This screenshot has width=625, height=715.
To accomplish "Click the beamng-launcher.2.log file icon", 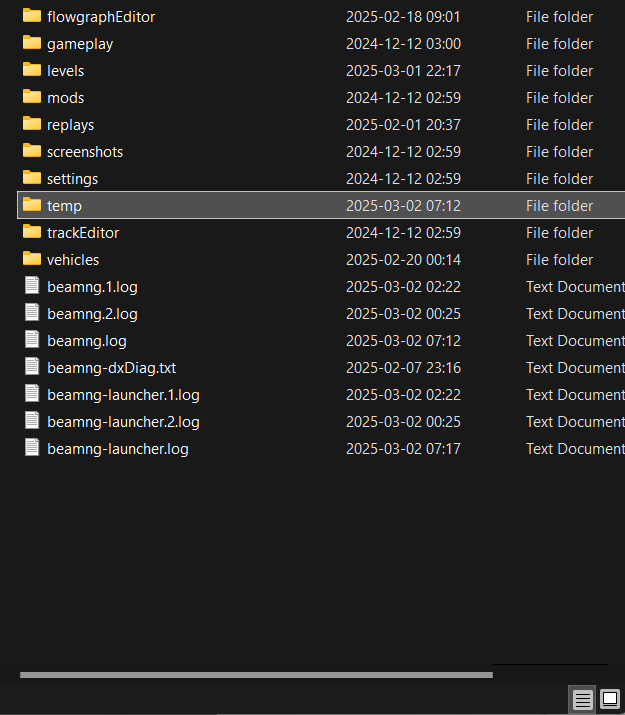I will pos(32,420).
